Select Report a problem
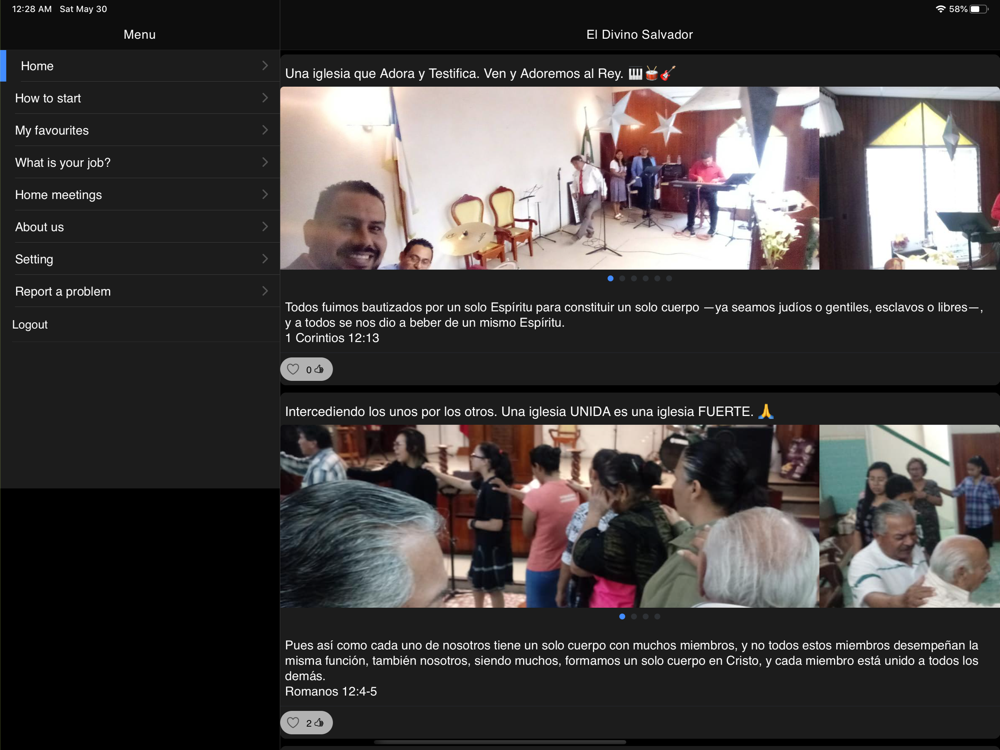Image resolution: width=1000 pixels, height=750 pixels. (140, 291)
